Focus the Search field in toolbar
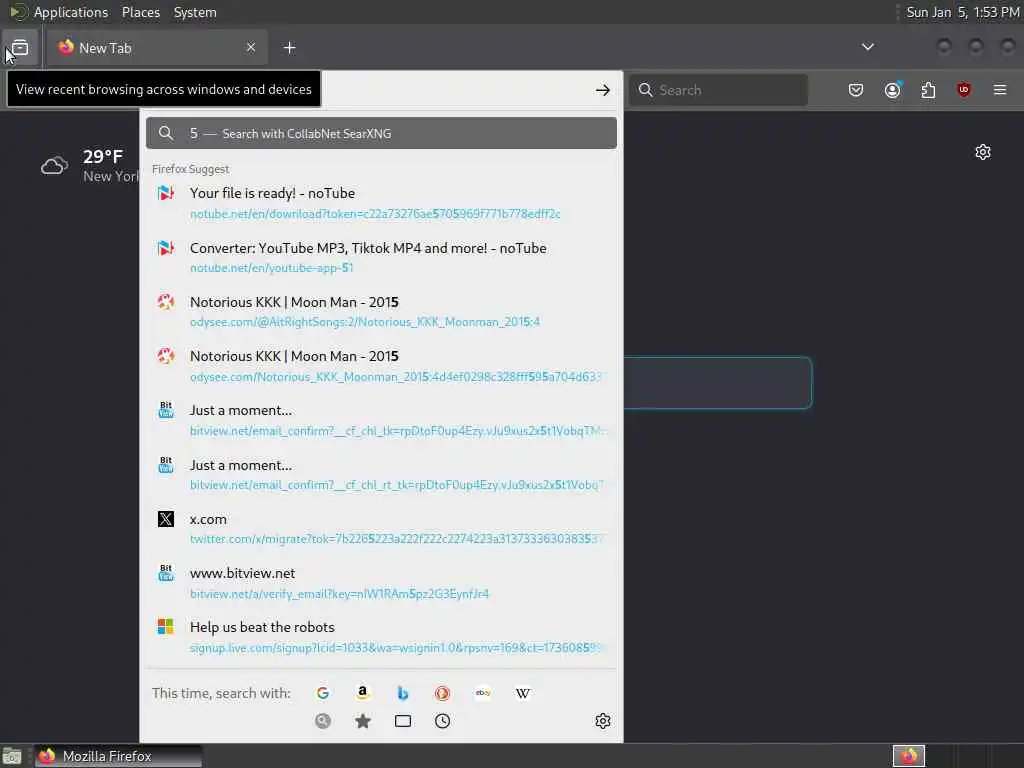Image resolution: width=1024 pixels, height=768 pixels. tap(718, 90)
